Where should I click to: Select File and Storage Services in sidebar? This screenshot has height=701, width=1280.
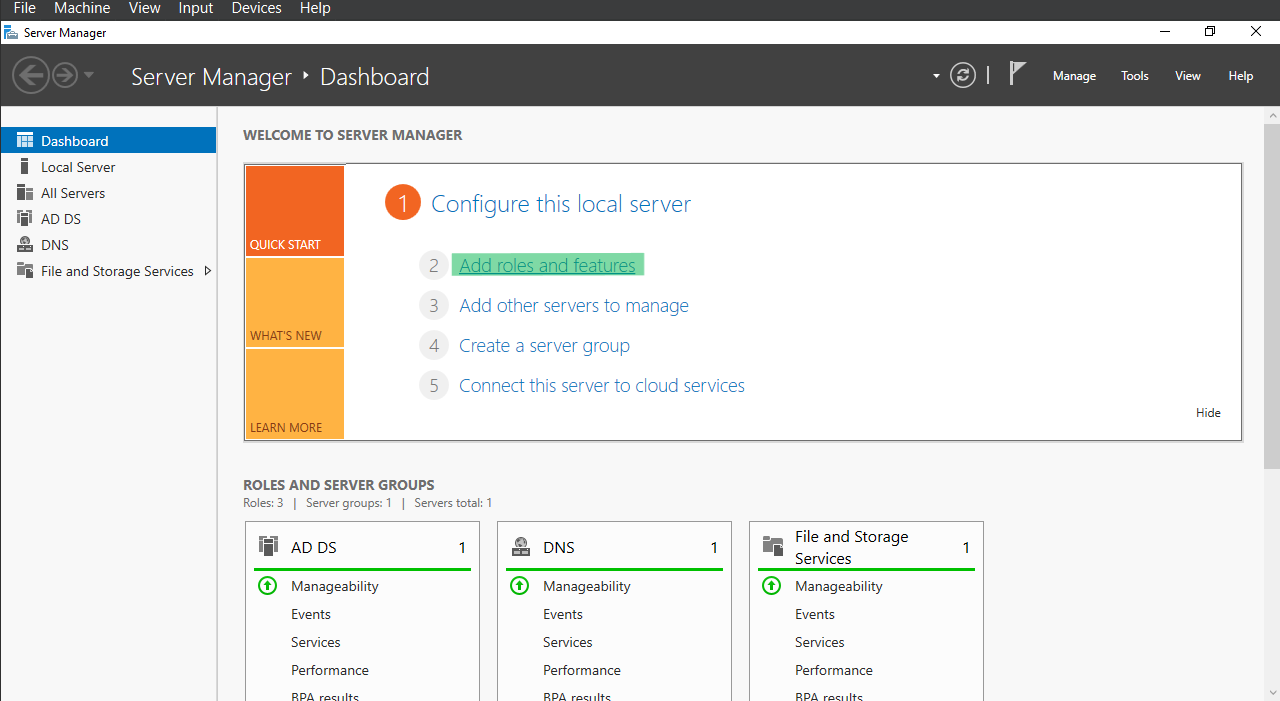[x=108, y=271]
